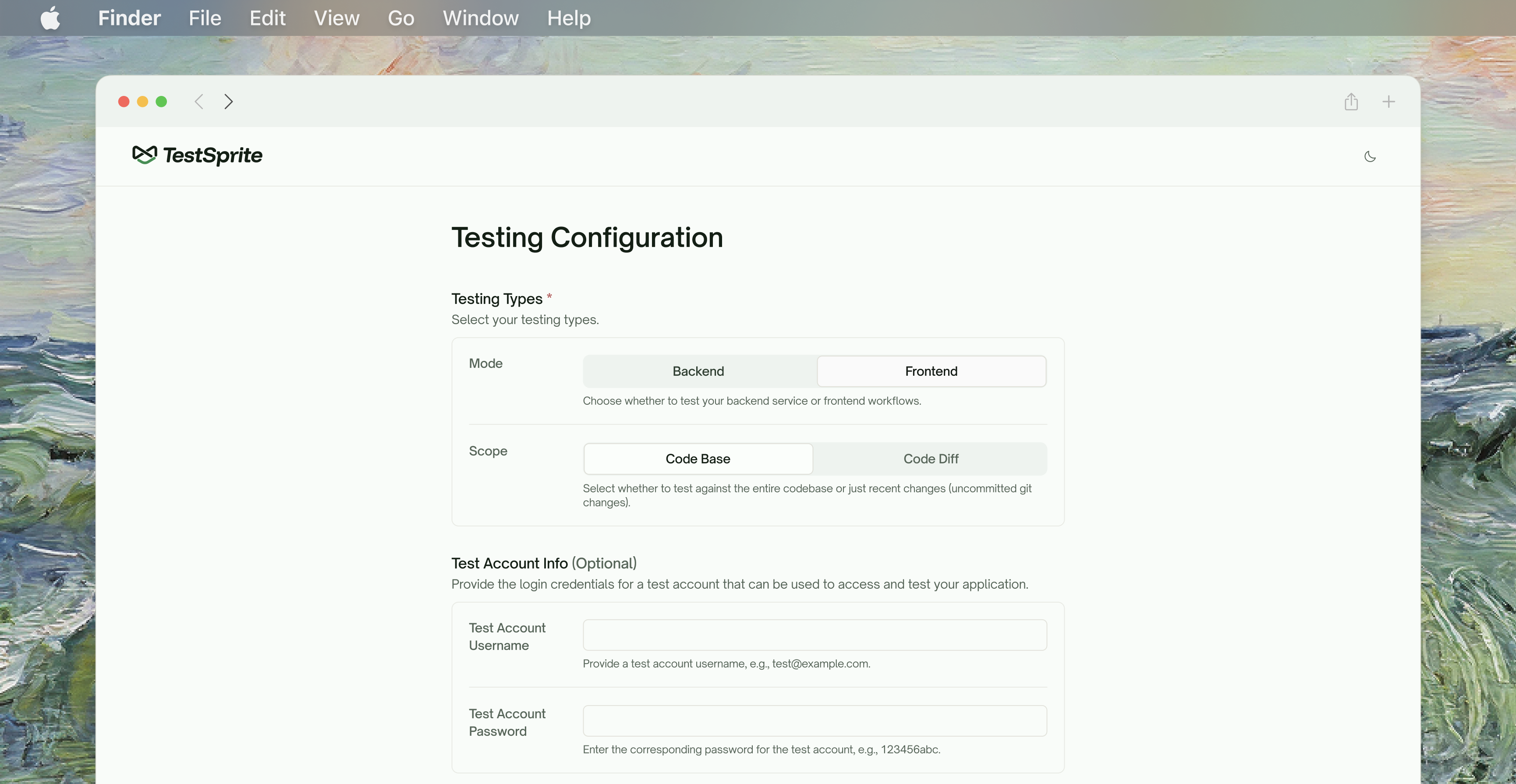Click the Scope label
Image resolution: width=1516 pixels, height=784 pixels.
pyautogui.click(x=488, y=451)
